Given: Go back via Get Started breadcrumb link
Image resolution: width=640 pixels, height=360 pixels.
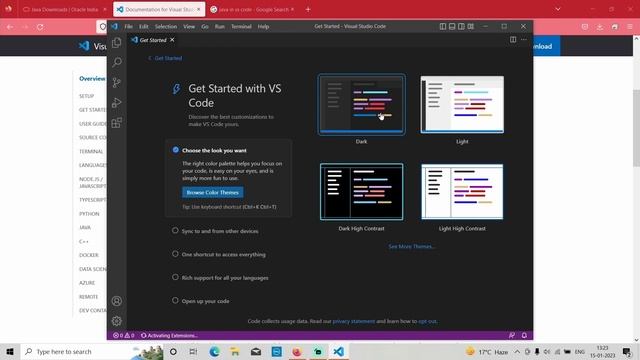Looking at the screenshot, I should click(165, 58).
